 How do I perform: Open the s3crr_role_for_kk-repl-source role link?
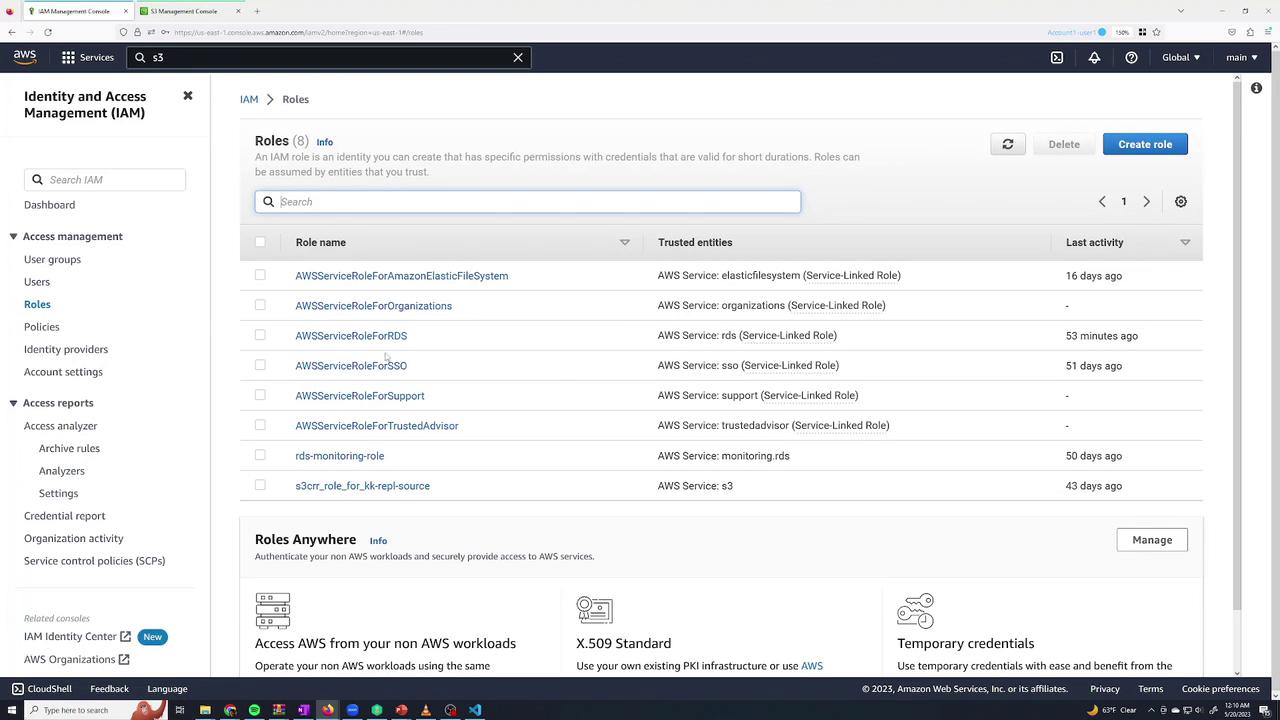(362, 486)
